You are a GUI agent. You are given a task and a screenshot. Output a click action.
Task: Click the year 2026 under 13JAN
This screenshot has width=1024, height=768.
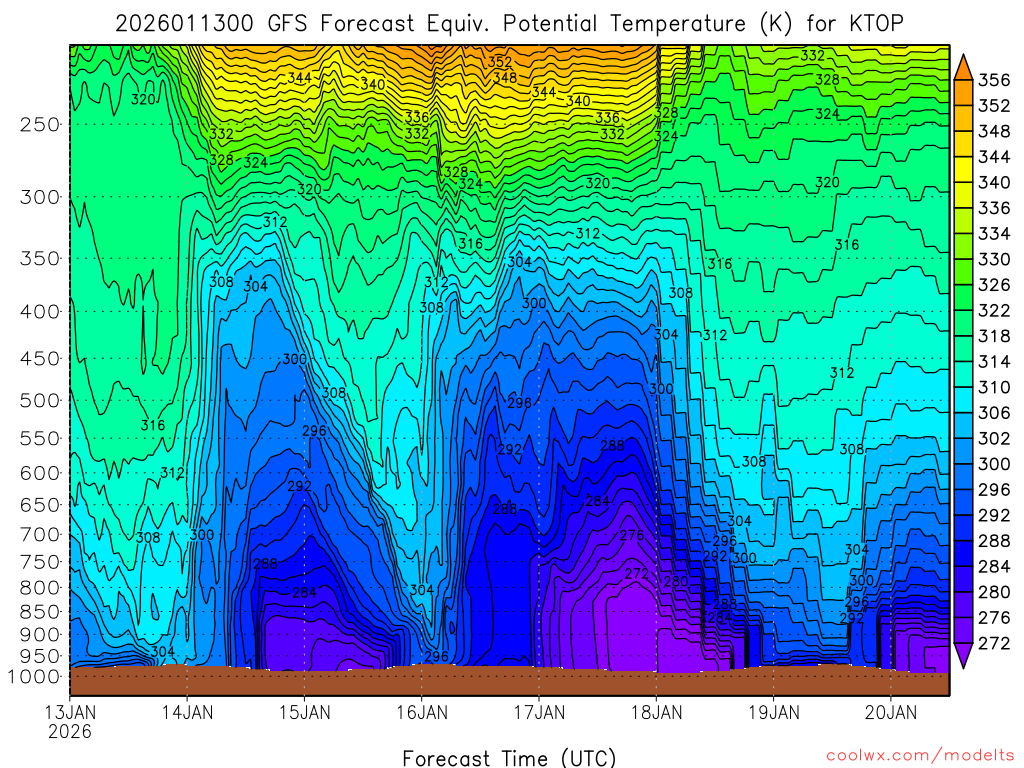pos(70,731)
